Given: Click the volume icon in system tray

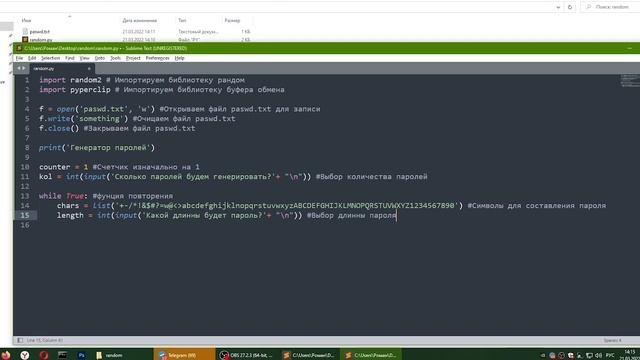Looking at the screenshot, I should pyautogui.click(x=598, y=356).
